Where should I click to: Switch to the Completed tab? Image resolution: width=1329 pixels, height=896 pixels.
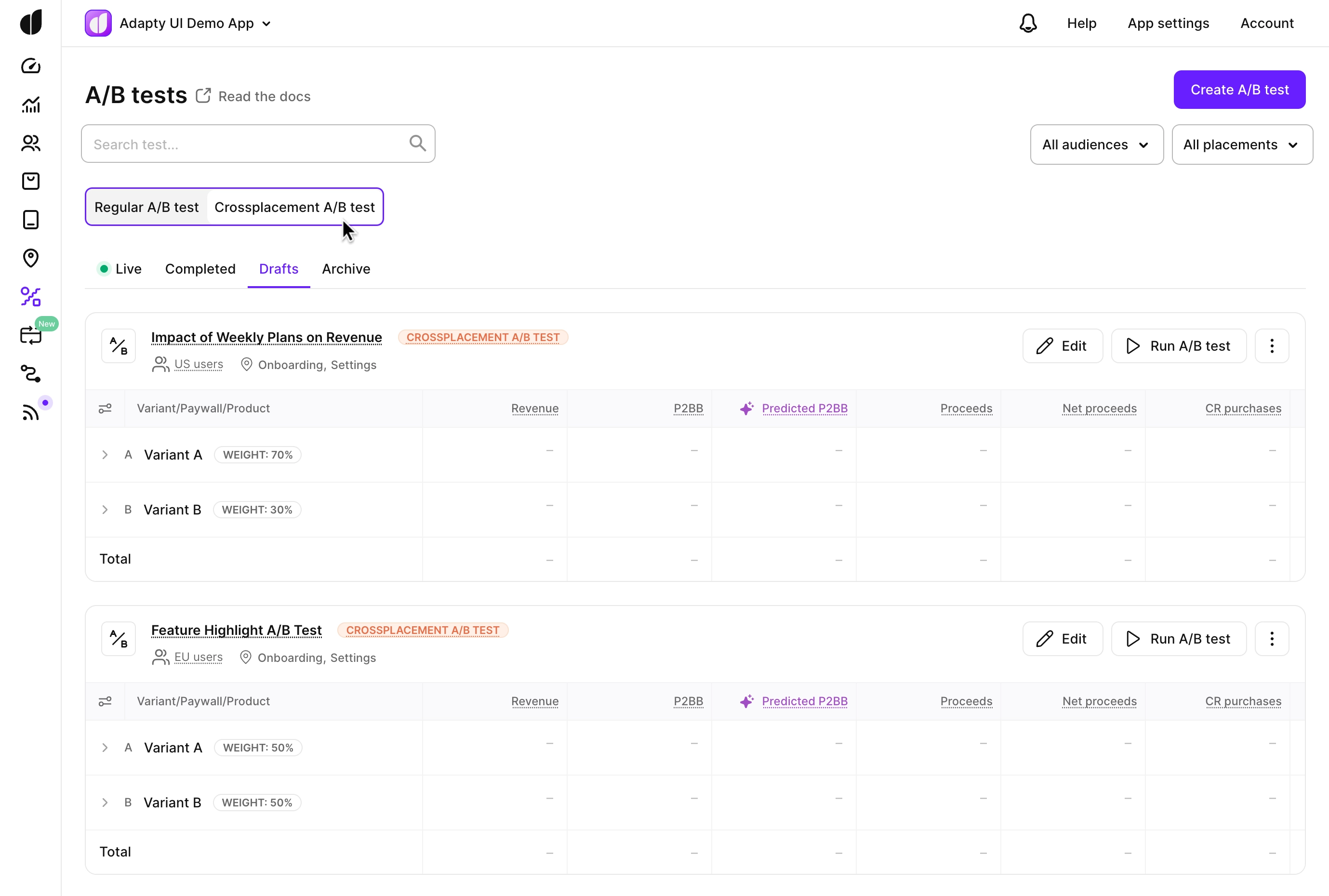click(x=200, y=269)
